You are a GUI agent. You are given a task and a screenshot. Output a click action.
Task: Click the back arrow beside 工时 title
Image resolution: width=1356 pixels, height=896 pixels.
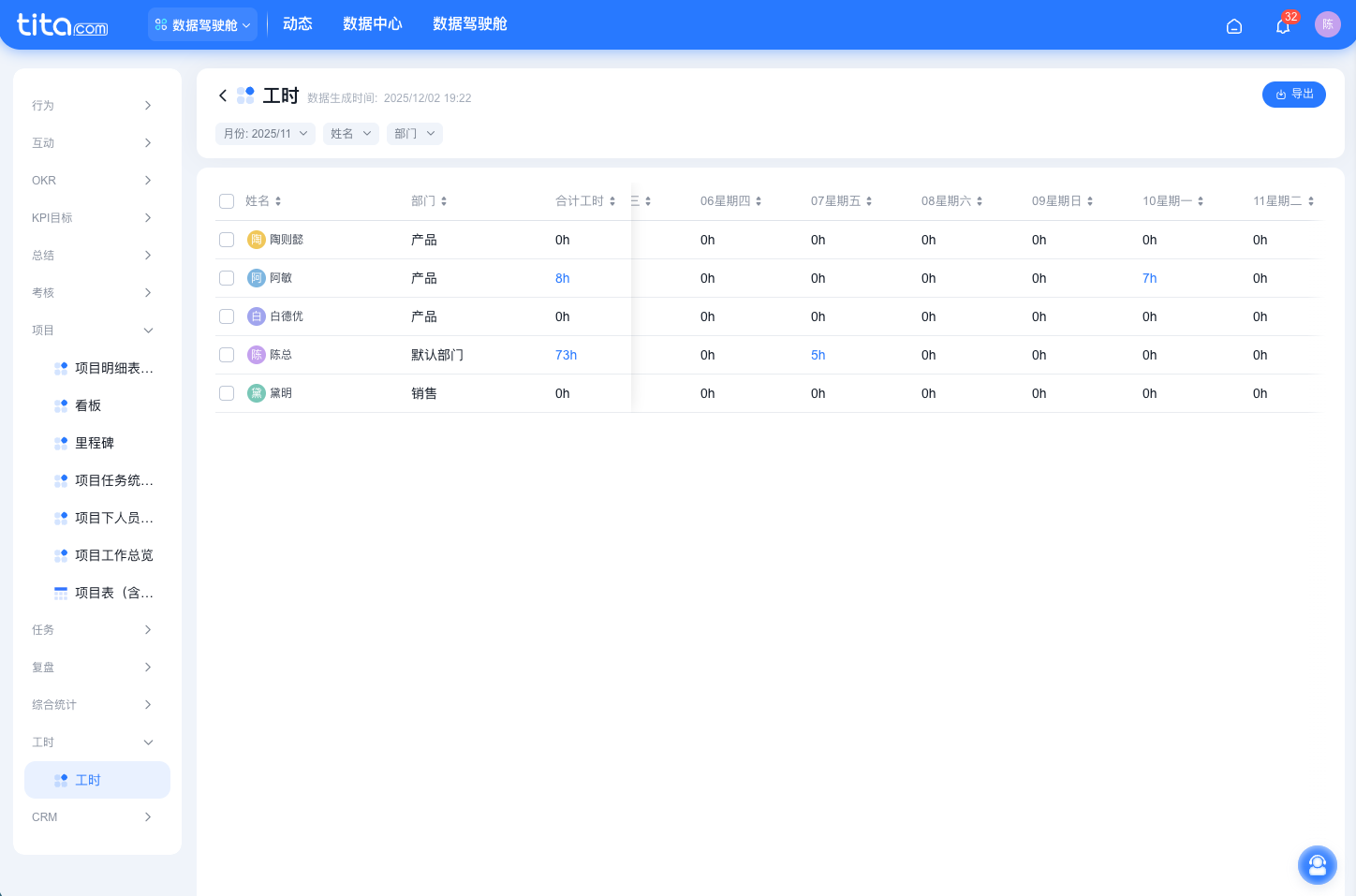pyautogui.click(x=223, y=95)
